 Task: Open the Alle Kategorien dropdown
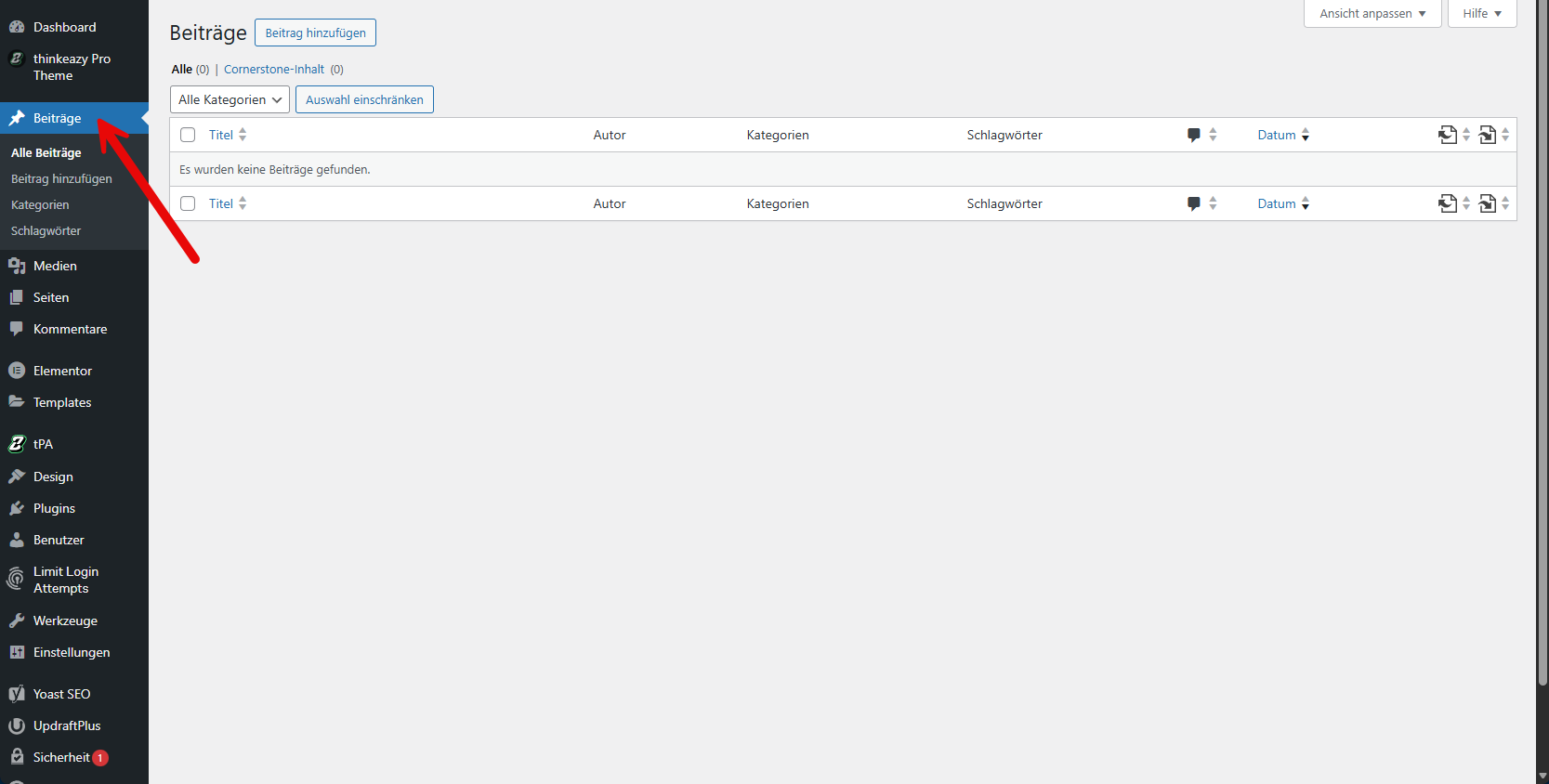pos(230,99)
